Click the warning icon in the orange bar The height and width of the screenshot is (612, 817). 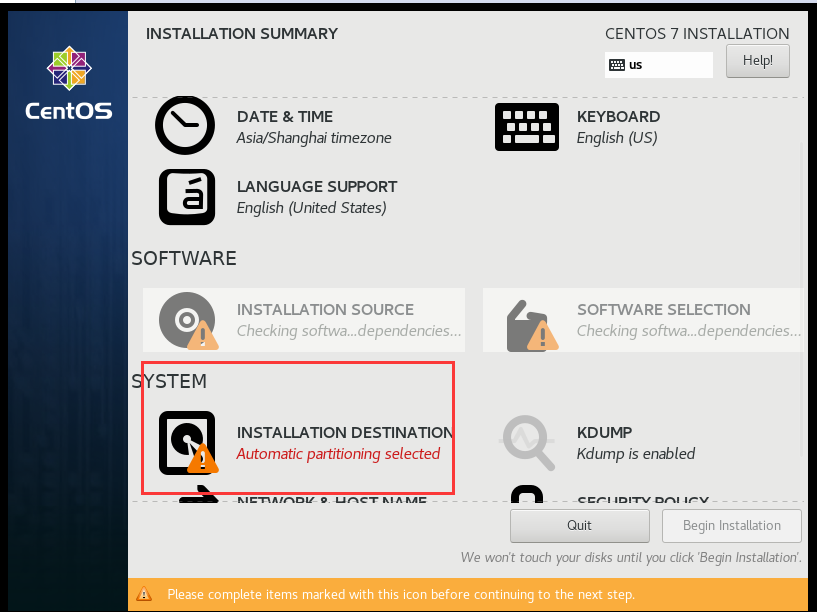[x=144, y=594]
